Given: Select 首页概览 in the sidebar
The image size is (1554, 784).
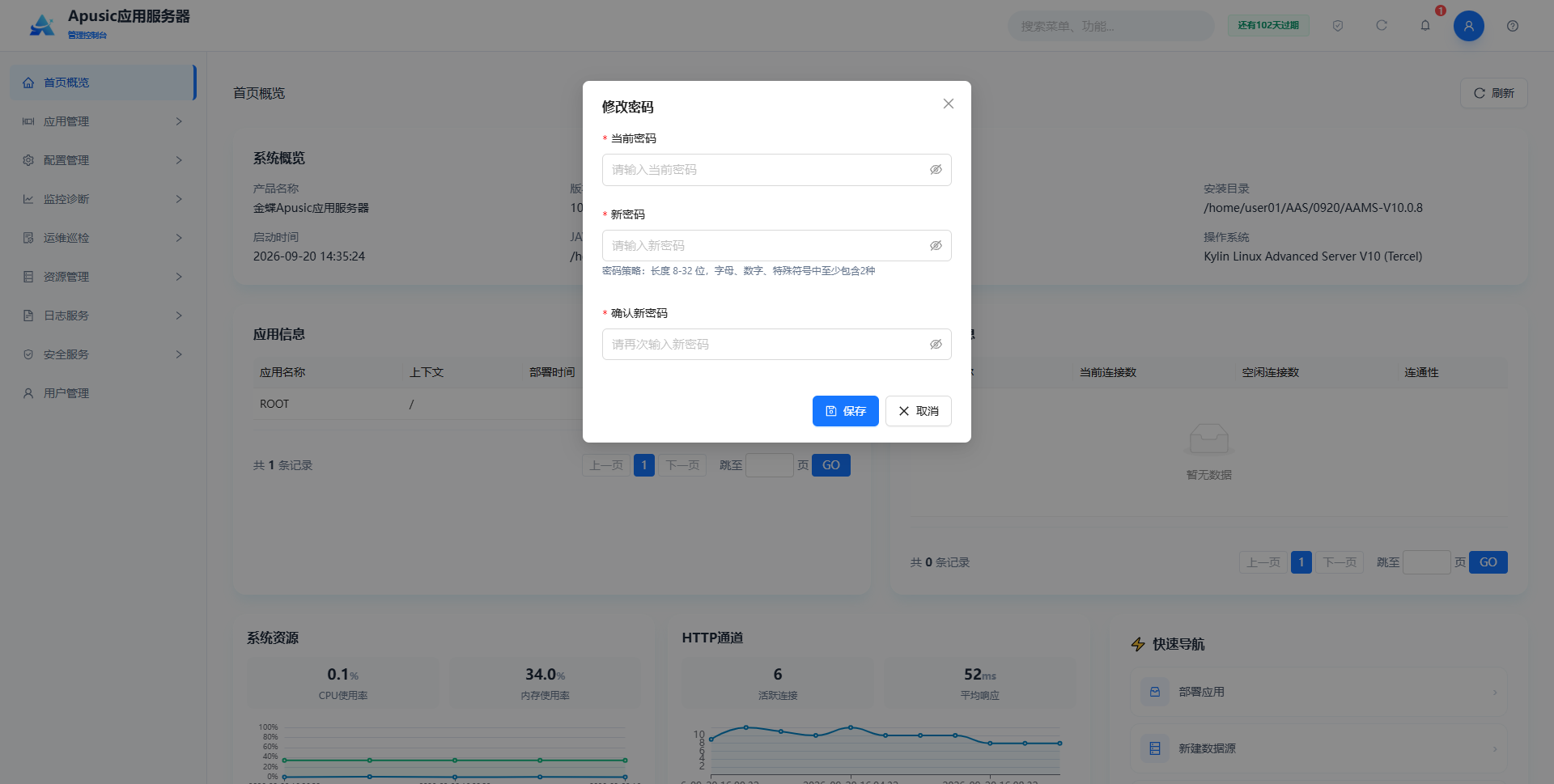Looking at the screenshot, I should pyautogui.click(x=103, y=83).
